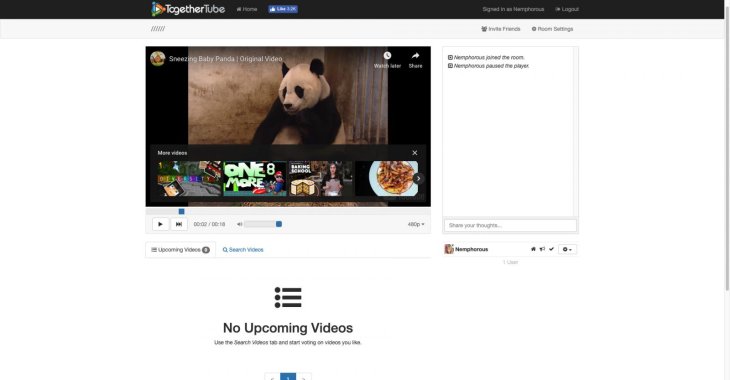Click the Nemphorous user avatar

[449, 249]
